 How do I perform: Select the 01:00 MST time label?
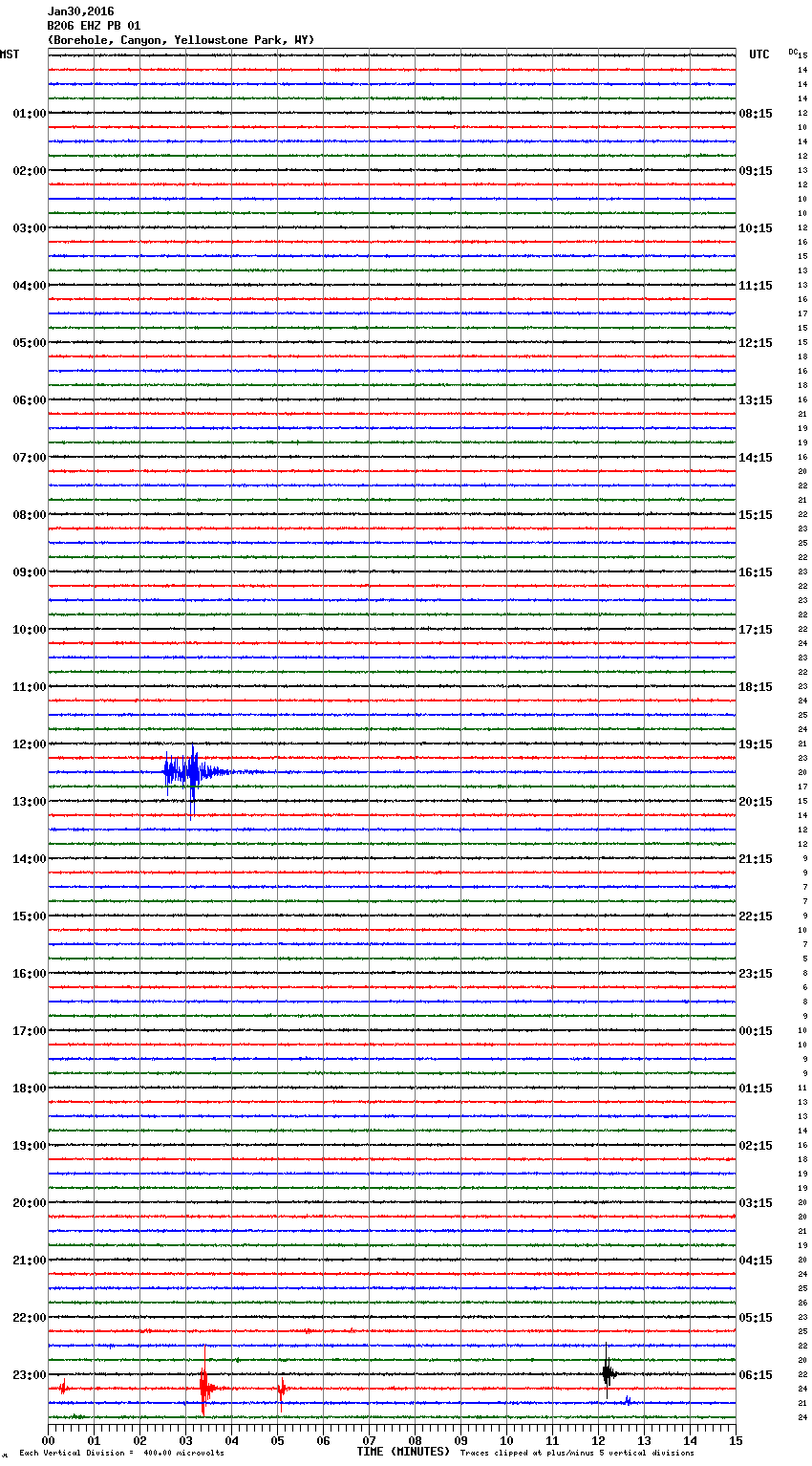[29, 114]
